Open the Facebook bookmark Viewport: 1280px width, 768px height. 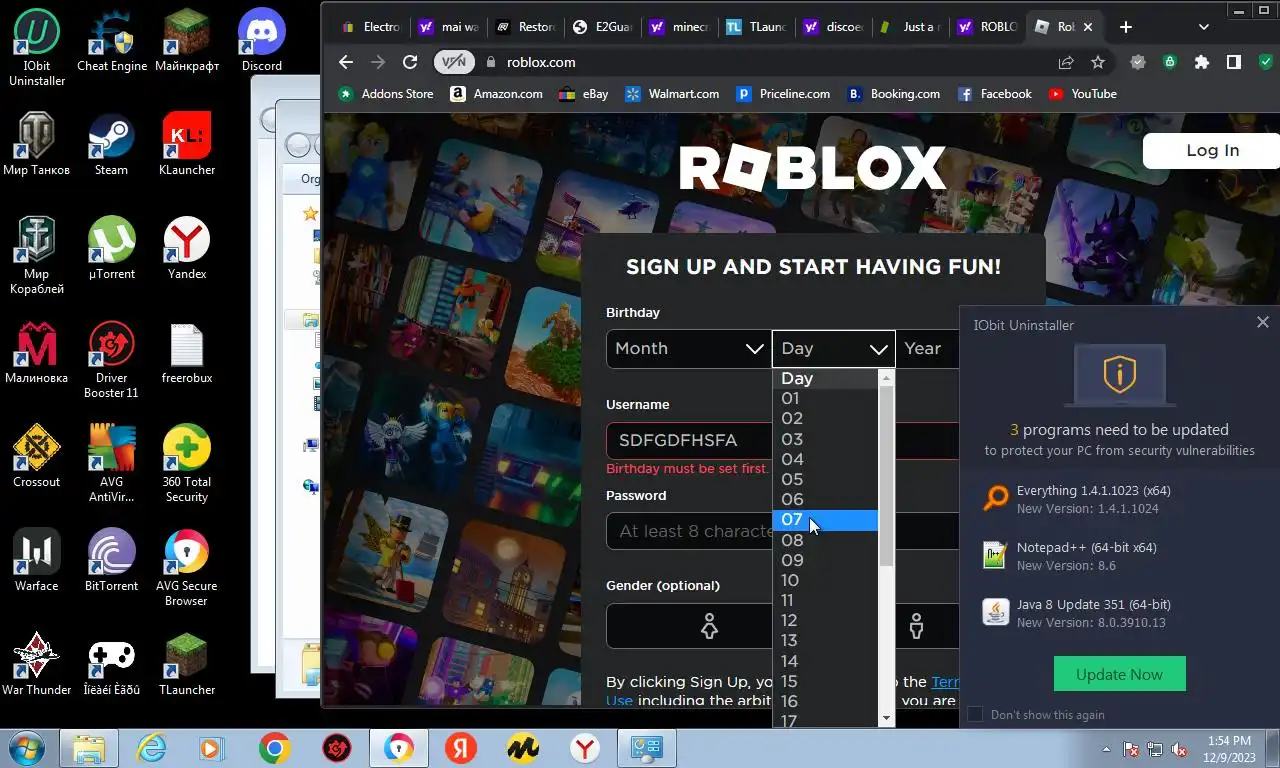pos(994,94)
